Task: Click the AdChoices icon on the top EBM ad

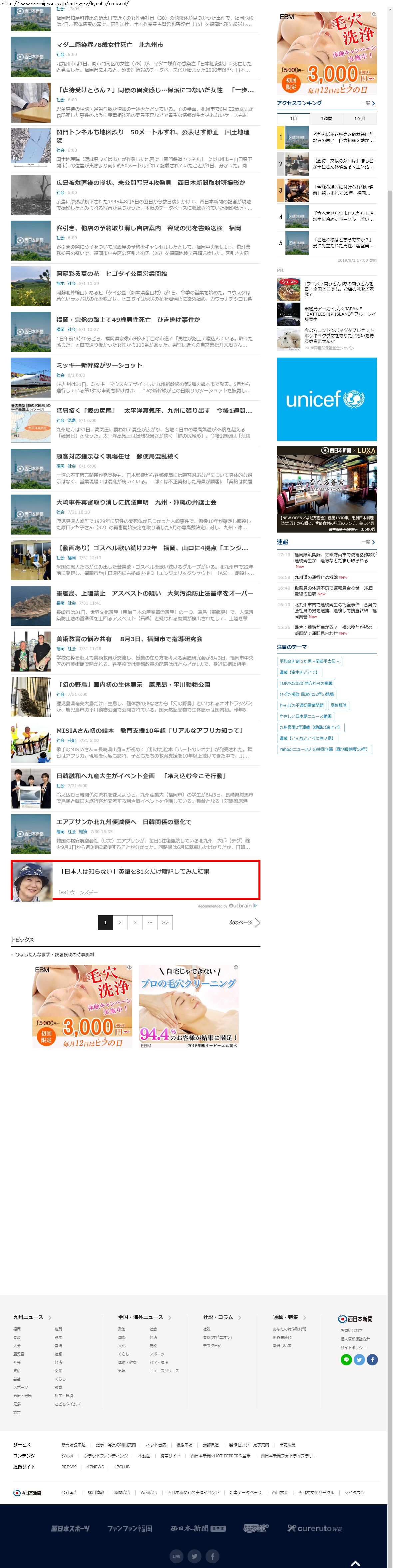Action: (374, 14)
